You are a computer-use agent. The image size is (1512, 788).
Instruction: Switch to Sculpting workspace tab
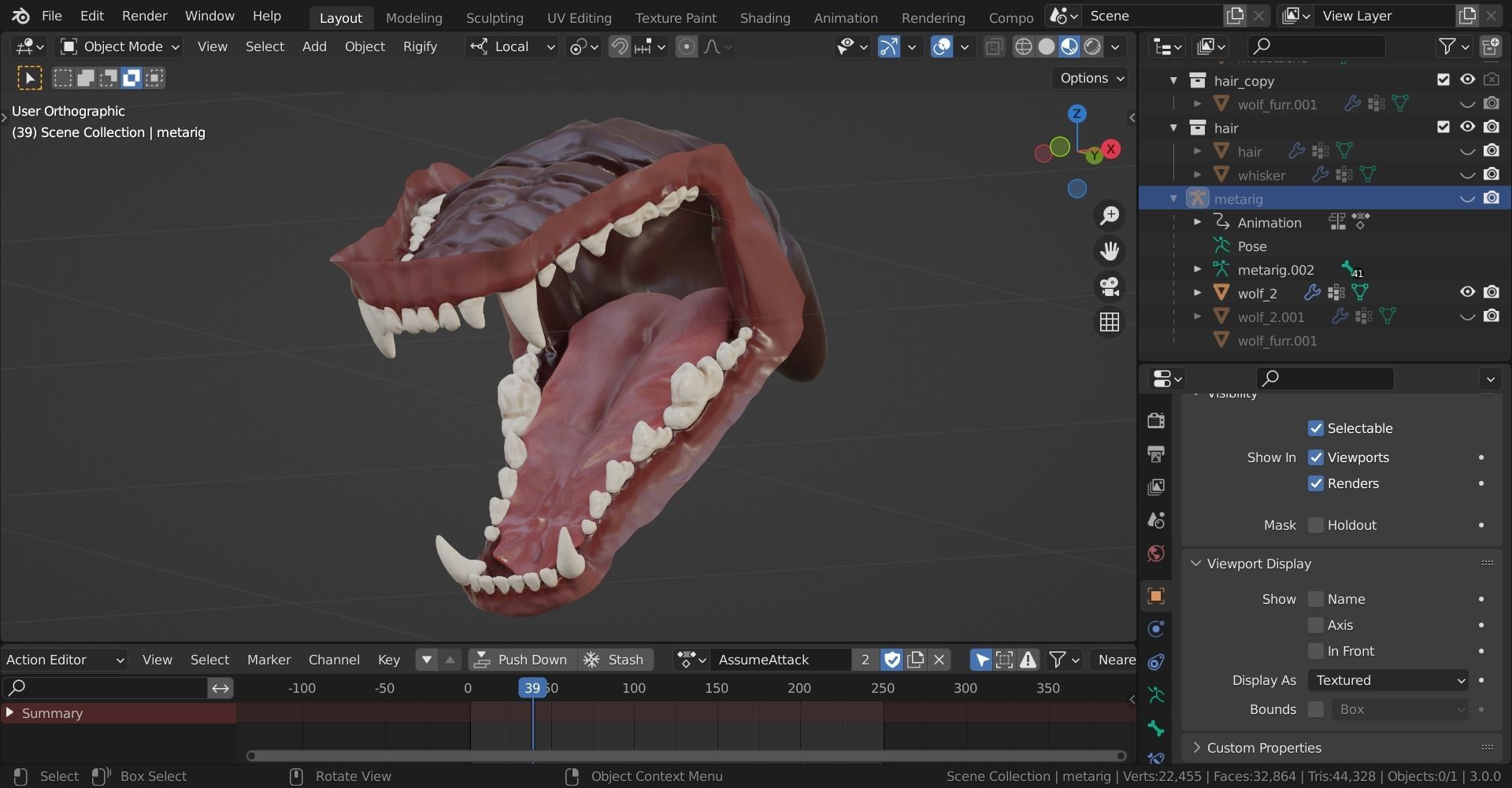pos(494,17)
